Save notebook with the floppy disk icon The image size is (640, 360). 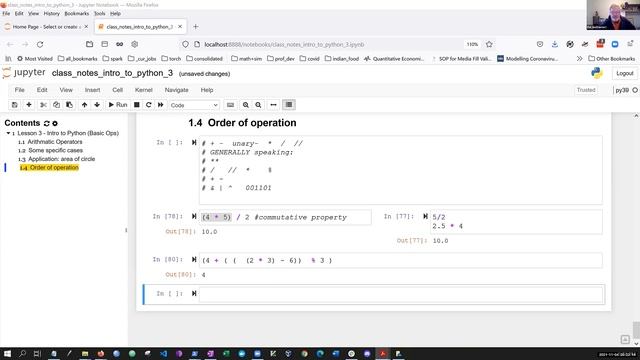pos(14,105)
